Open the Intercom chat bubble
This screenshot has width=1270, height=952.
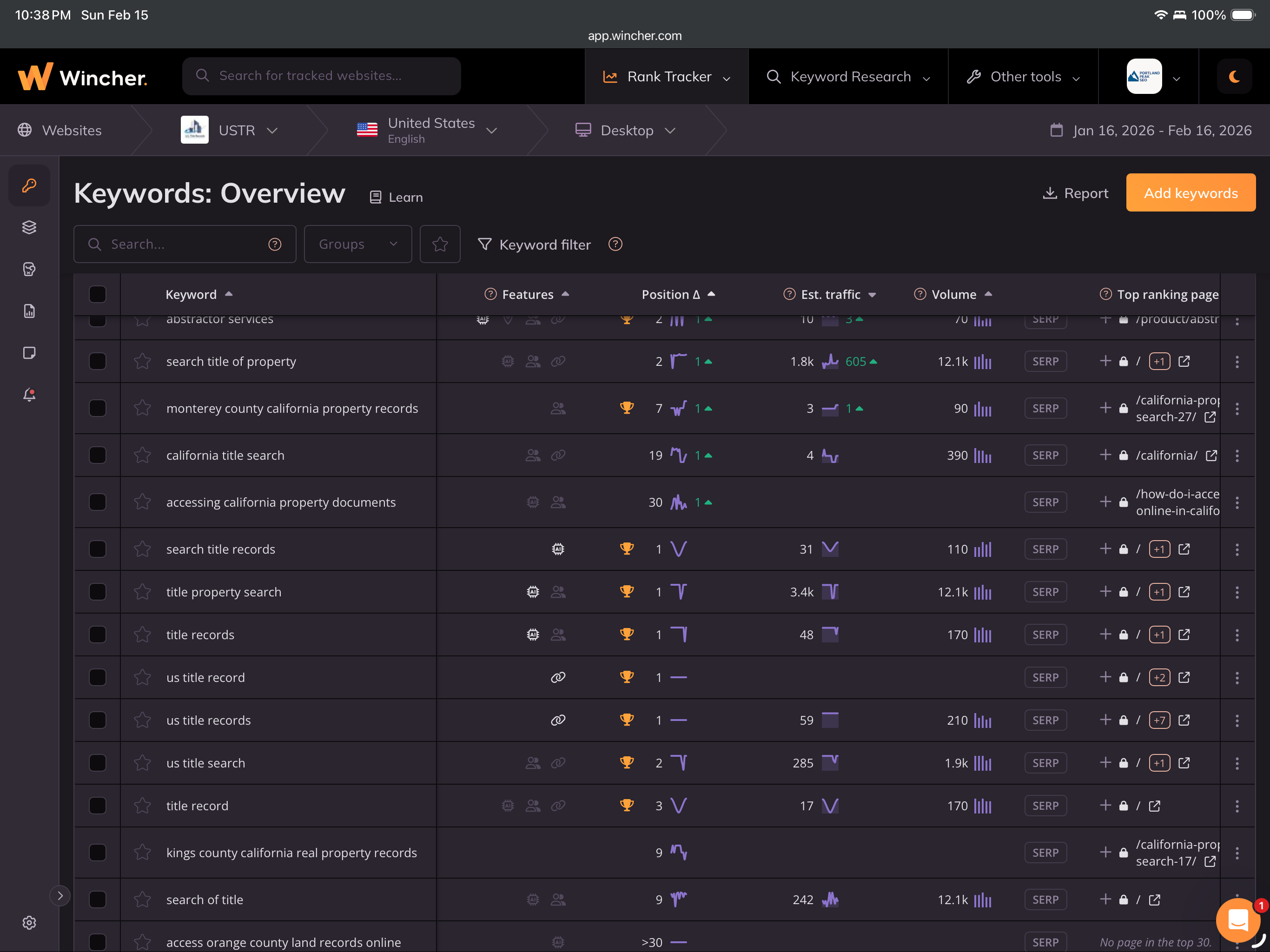(1238, 920)
